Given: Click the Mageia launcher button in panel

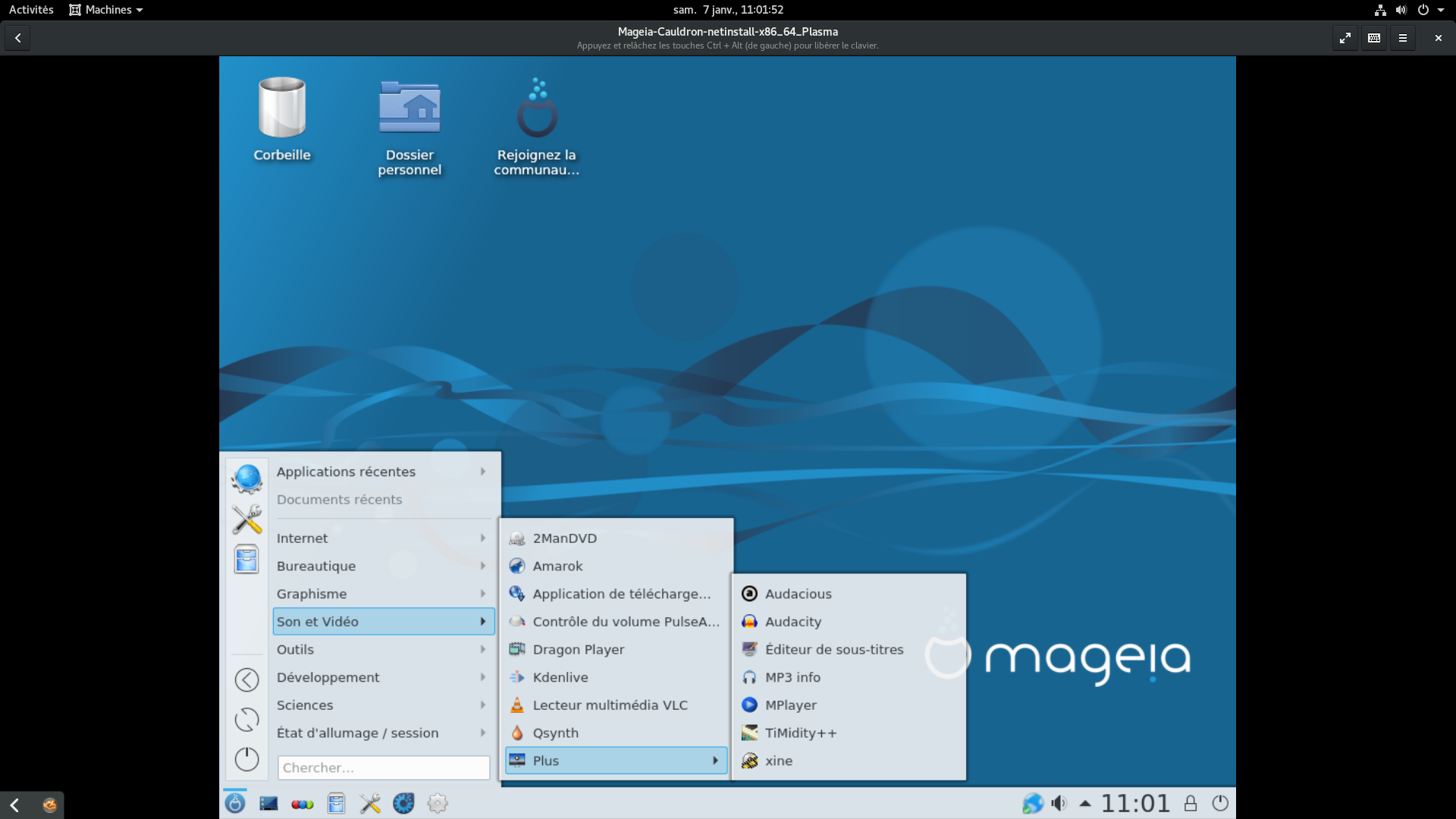Looking at the screenshot, I should (235, 803).
